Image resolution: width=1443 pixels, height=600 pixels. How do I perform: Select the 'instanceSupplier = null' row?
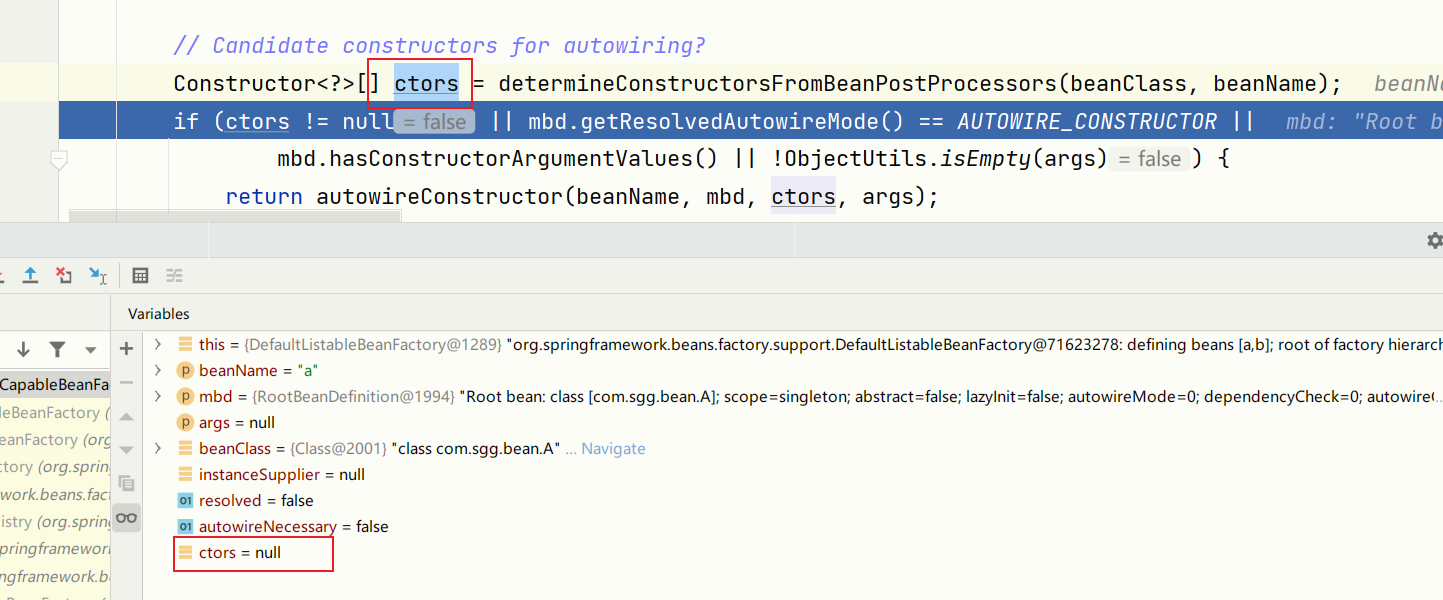coord(793,474)
